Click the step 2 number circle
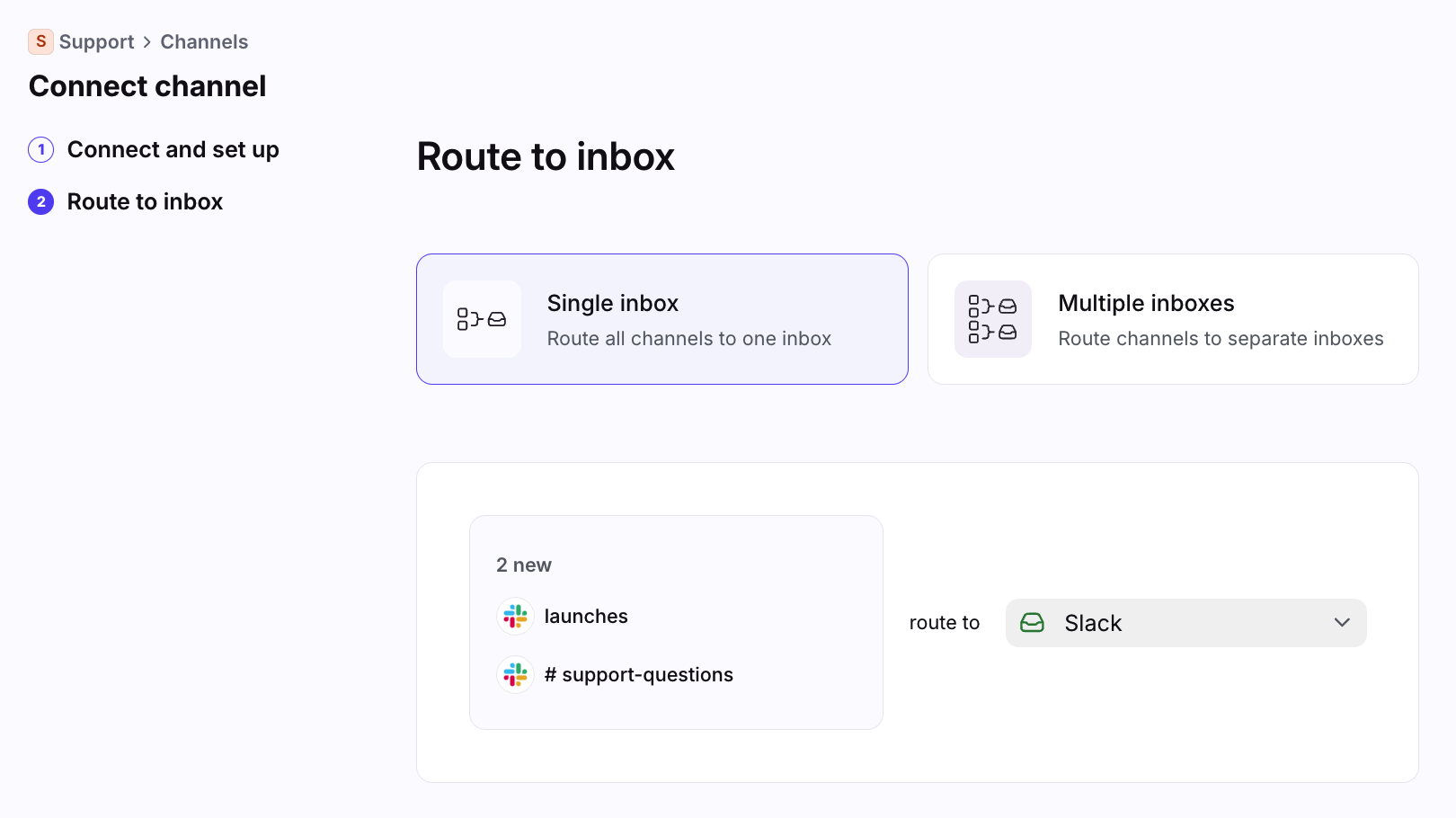The width and height of the screenshot is (1456, 818). coord(41,201)
